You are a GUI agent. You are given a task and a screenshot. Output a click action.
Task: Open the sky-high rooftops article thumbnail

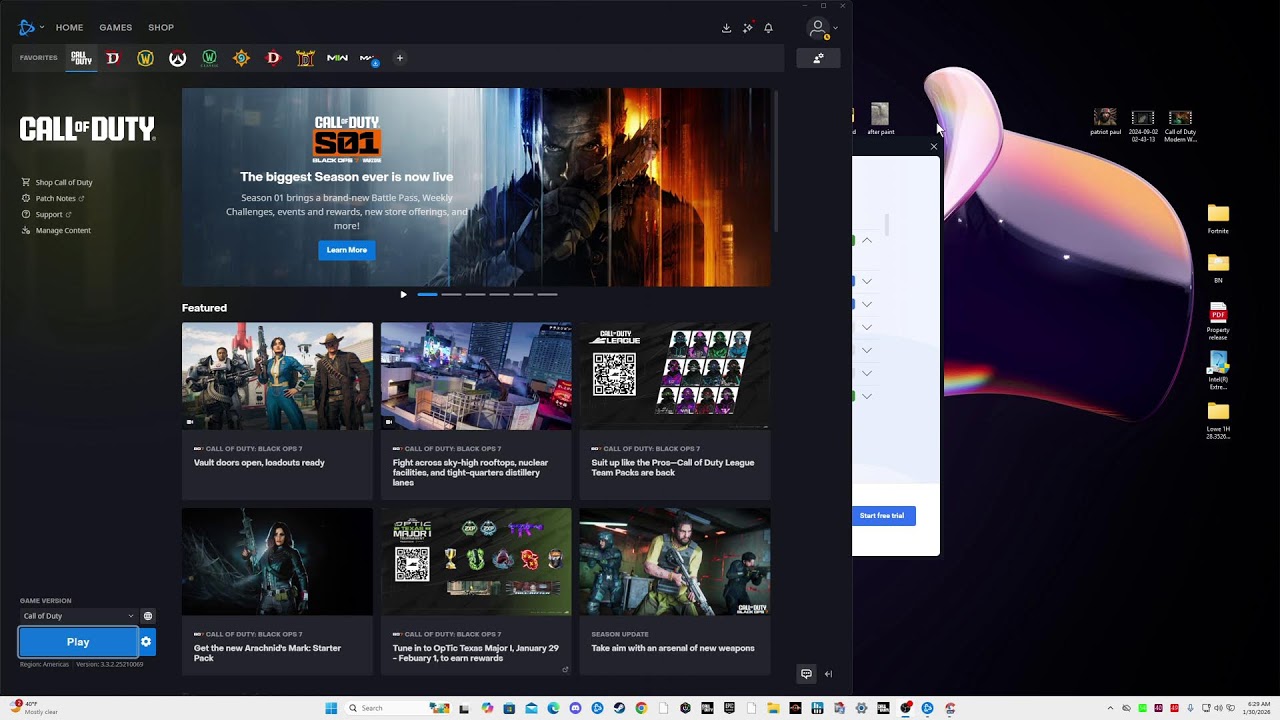pos(476,376)
